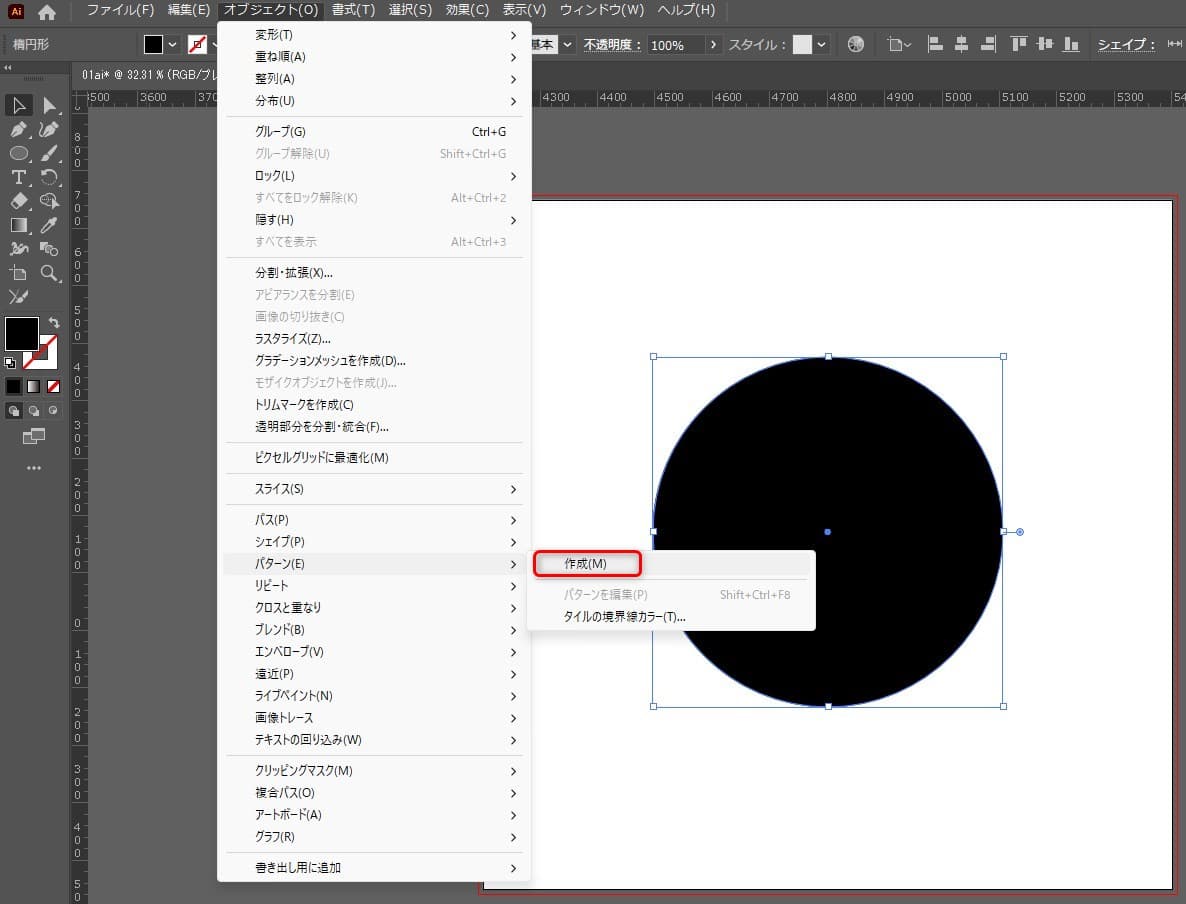Viewport: 1186px width, 904px height.
Task: Pick the Type tool
Action: [19, 178]
